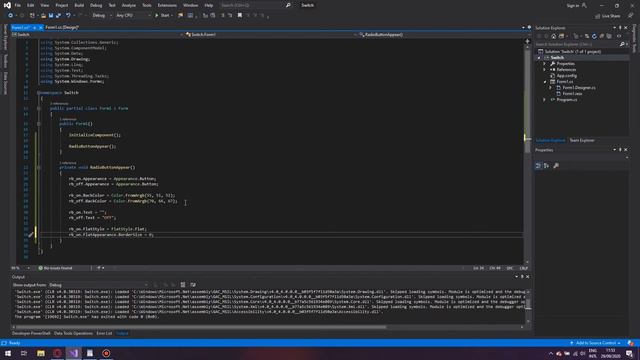Click Sign in at top right
Image resolution: width=640 pixels, height=360 pixels.
573,6
